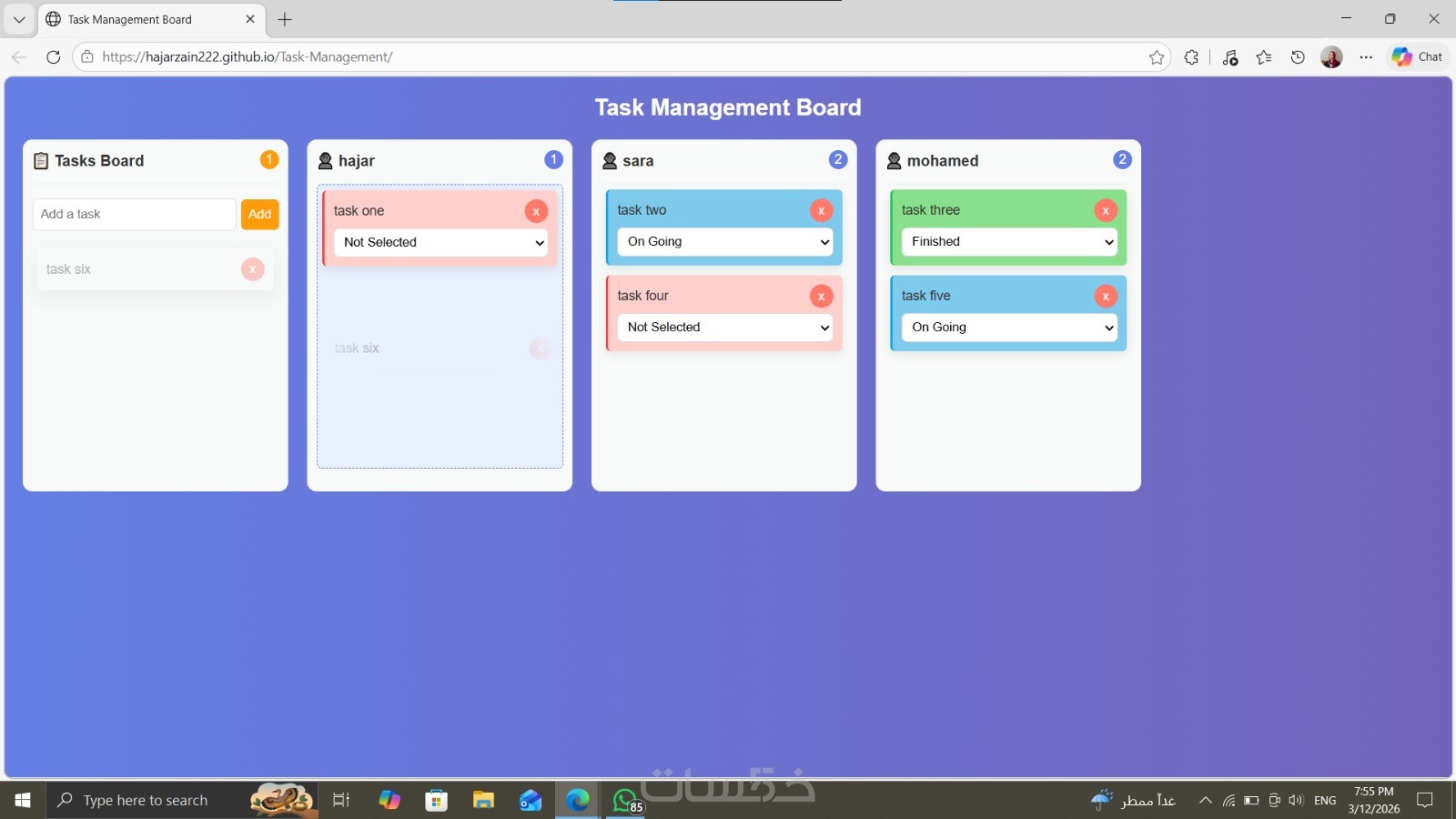
Task: Focus the Add a task input
Action: click(x=135, y=214)
